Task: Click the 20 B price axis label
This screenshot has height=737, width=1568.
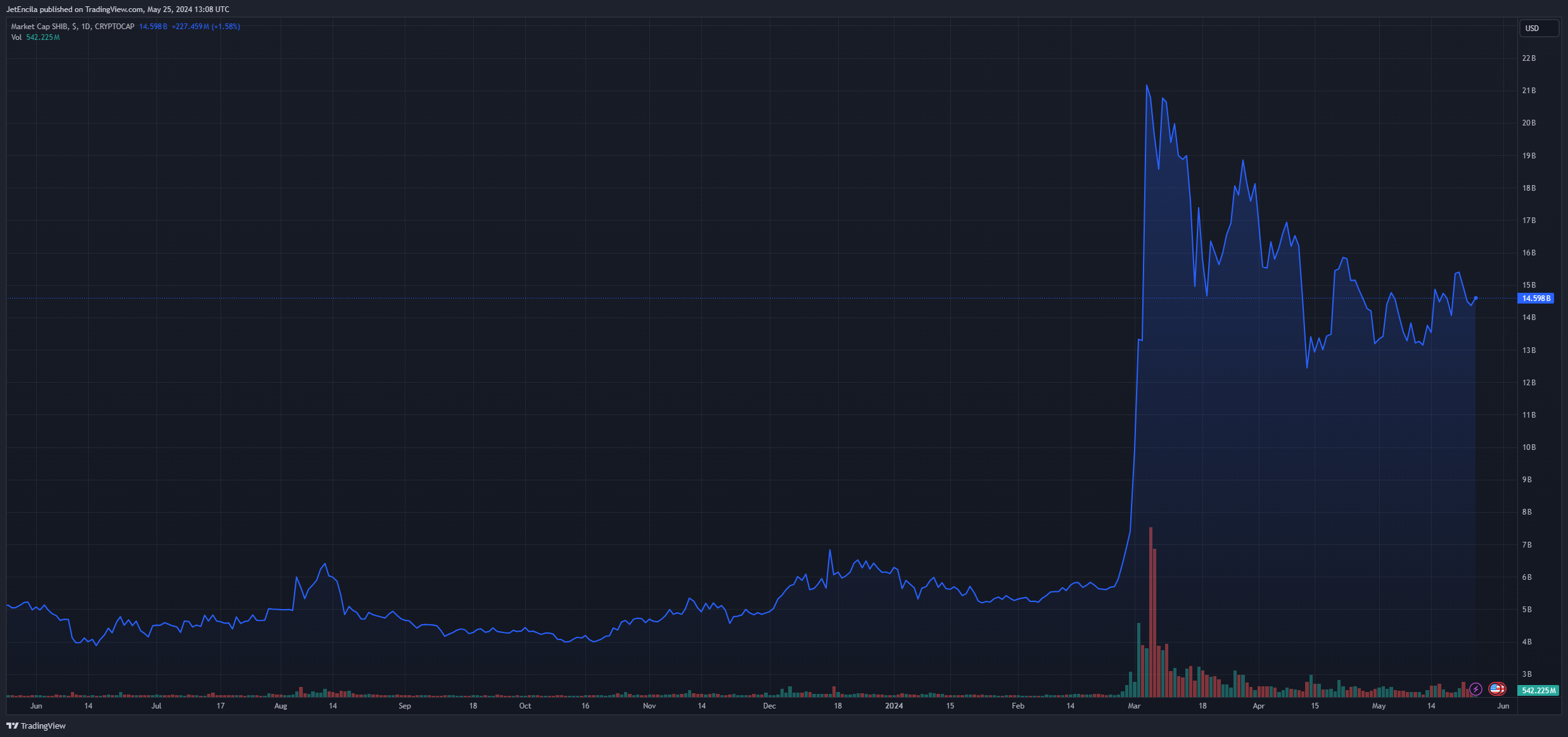Action: tap(1529, 123)
